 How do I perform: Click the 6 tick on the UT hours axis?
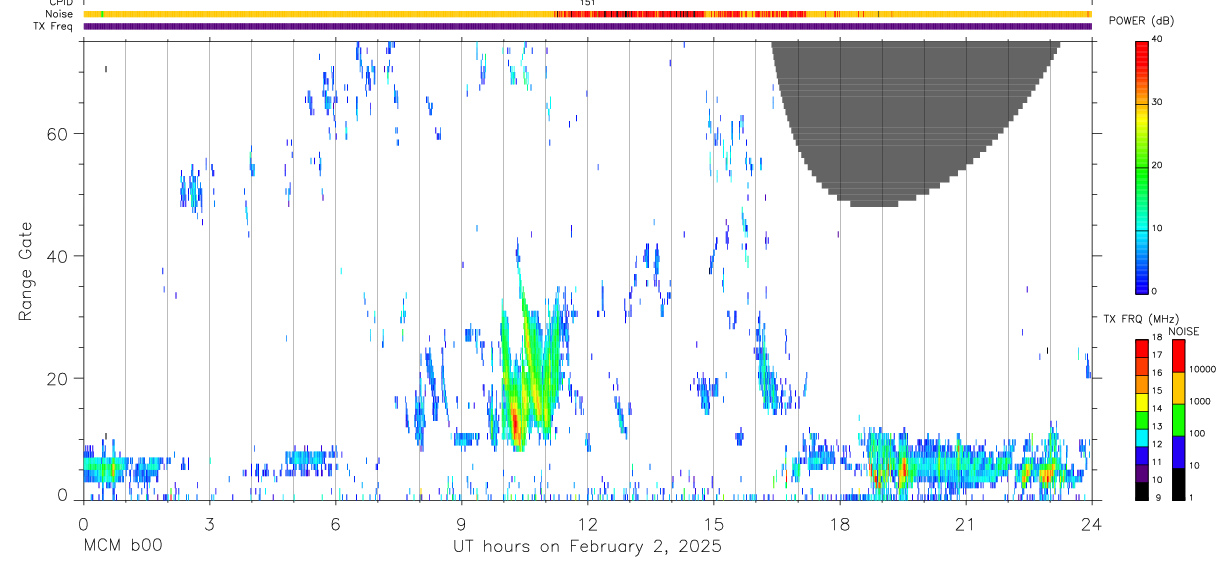(x=335, y=523)
